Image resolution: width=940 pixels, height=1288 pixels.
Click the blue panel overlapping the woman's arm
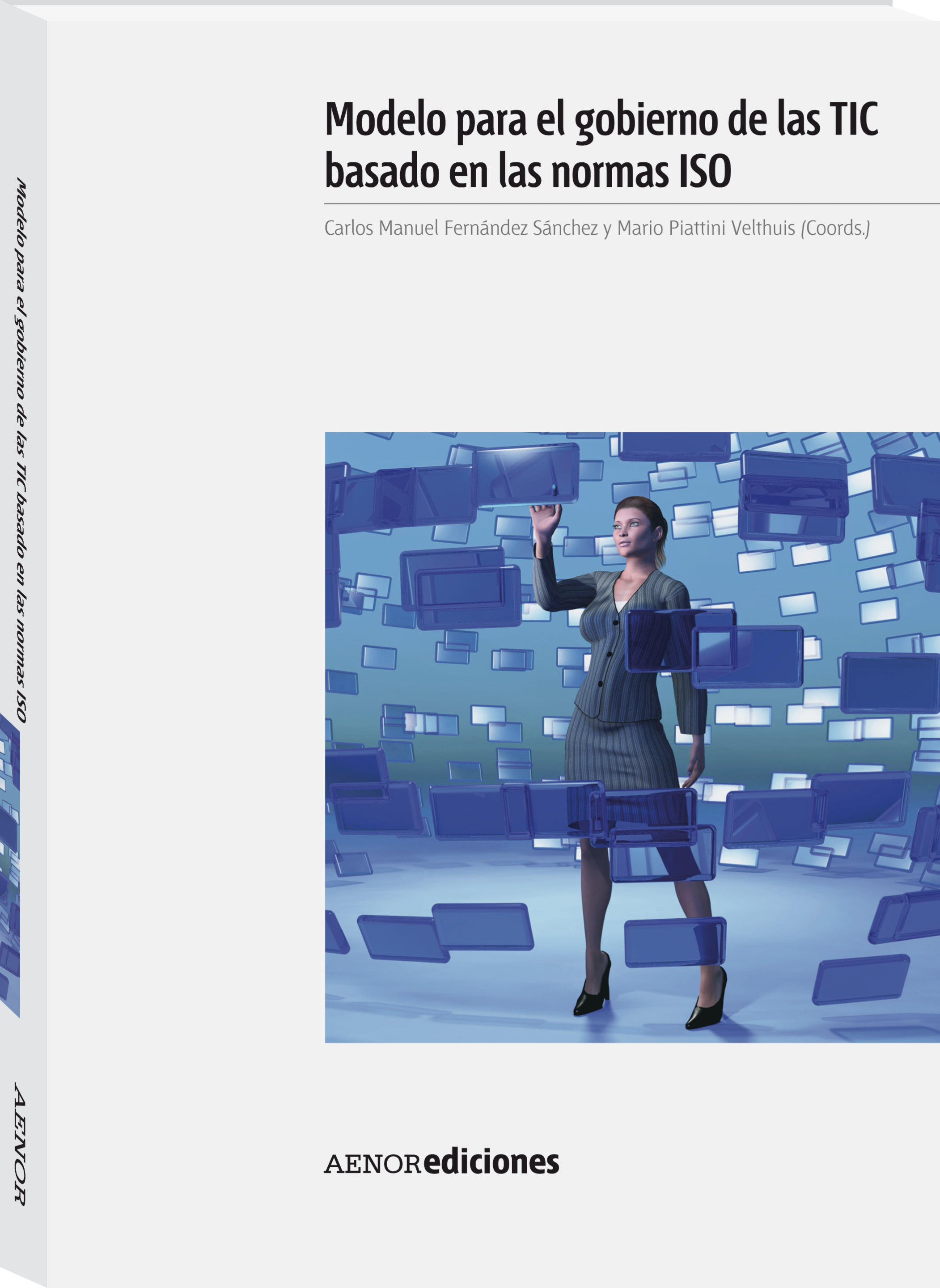coord(680,640)
